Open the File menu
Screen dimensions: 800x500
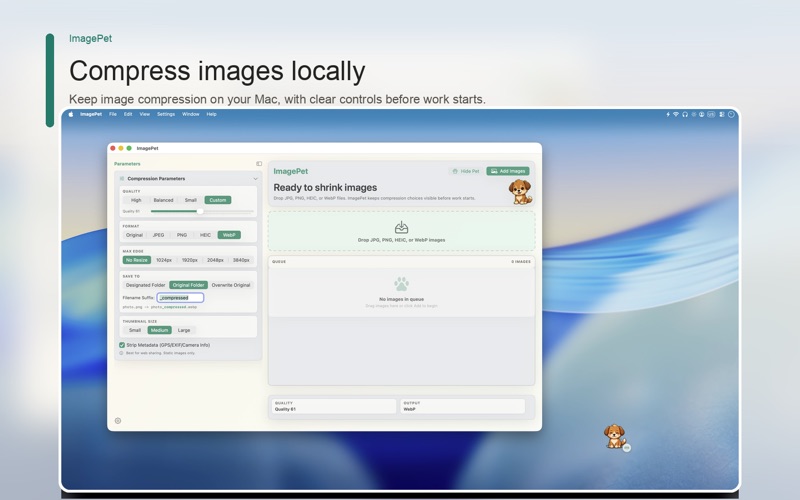click(113, 114)
